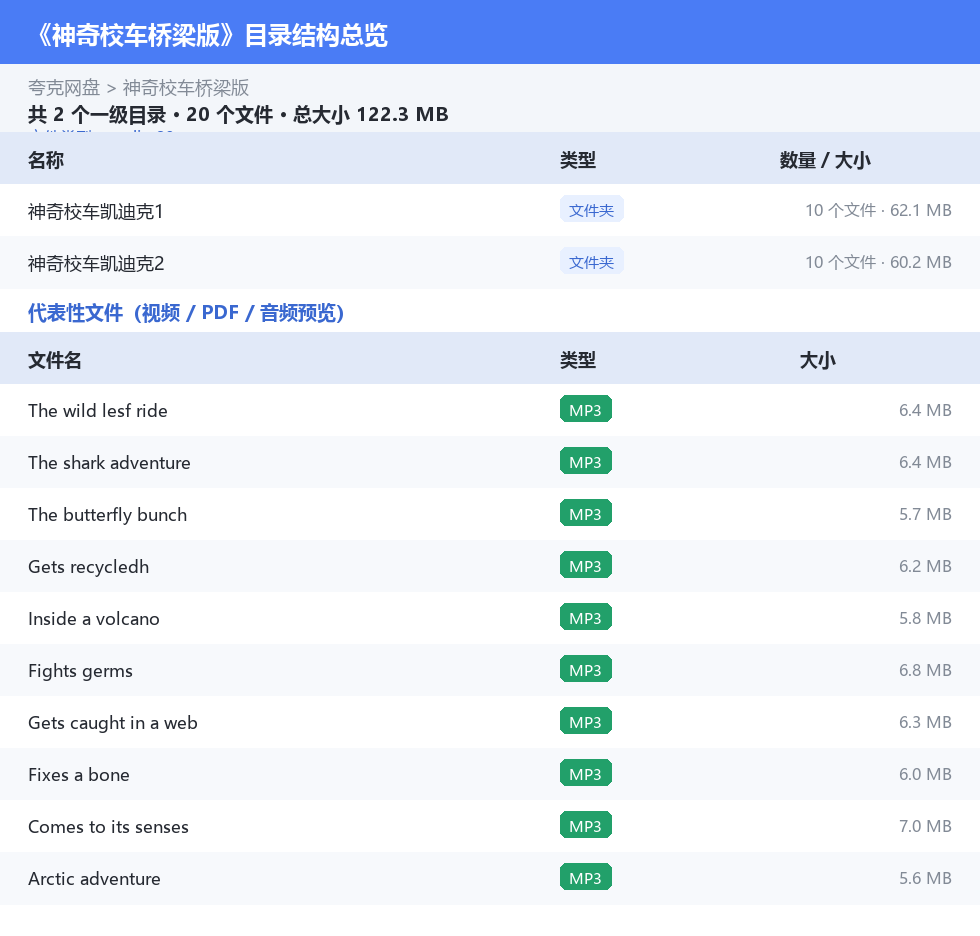This screenshot has width=980, height=936.
Task: Click MP3 badge for The wild lesf ride
Action: point(586,409)
